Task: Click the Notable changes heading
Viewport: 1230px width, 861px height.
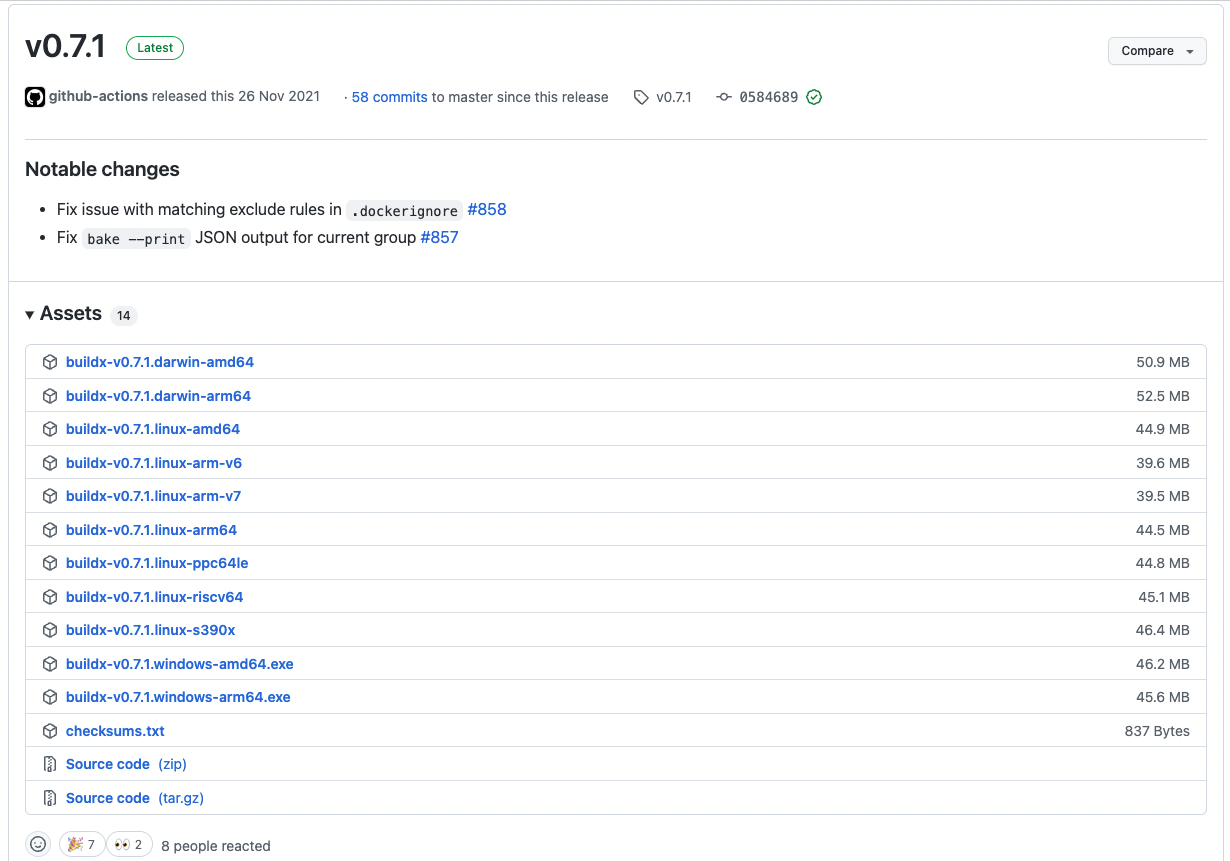Action: 102,169
